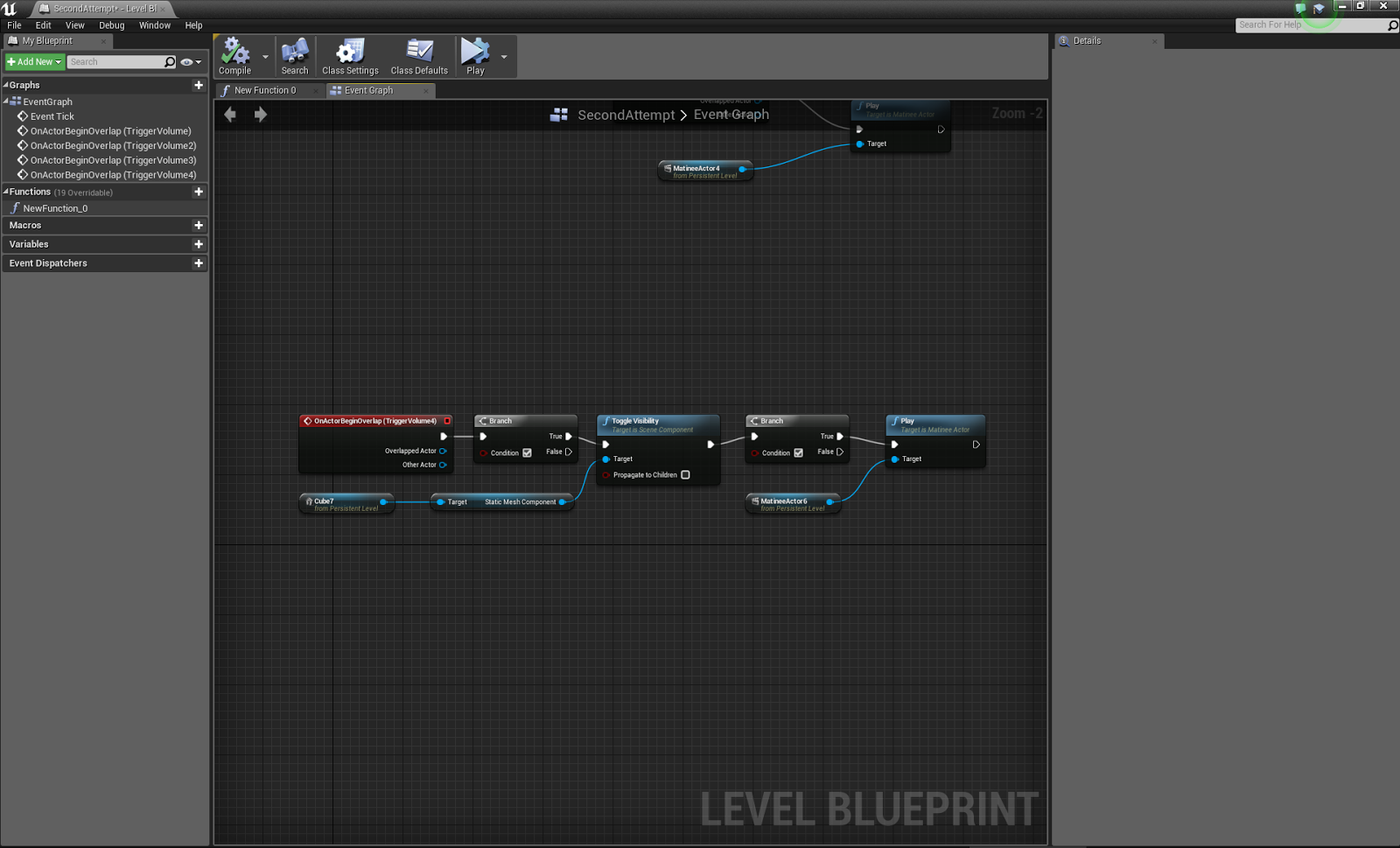Collapse the Functions section

point(5,192)
